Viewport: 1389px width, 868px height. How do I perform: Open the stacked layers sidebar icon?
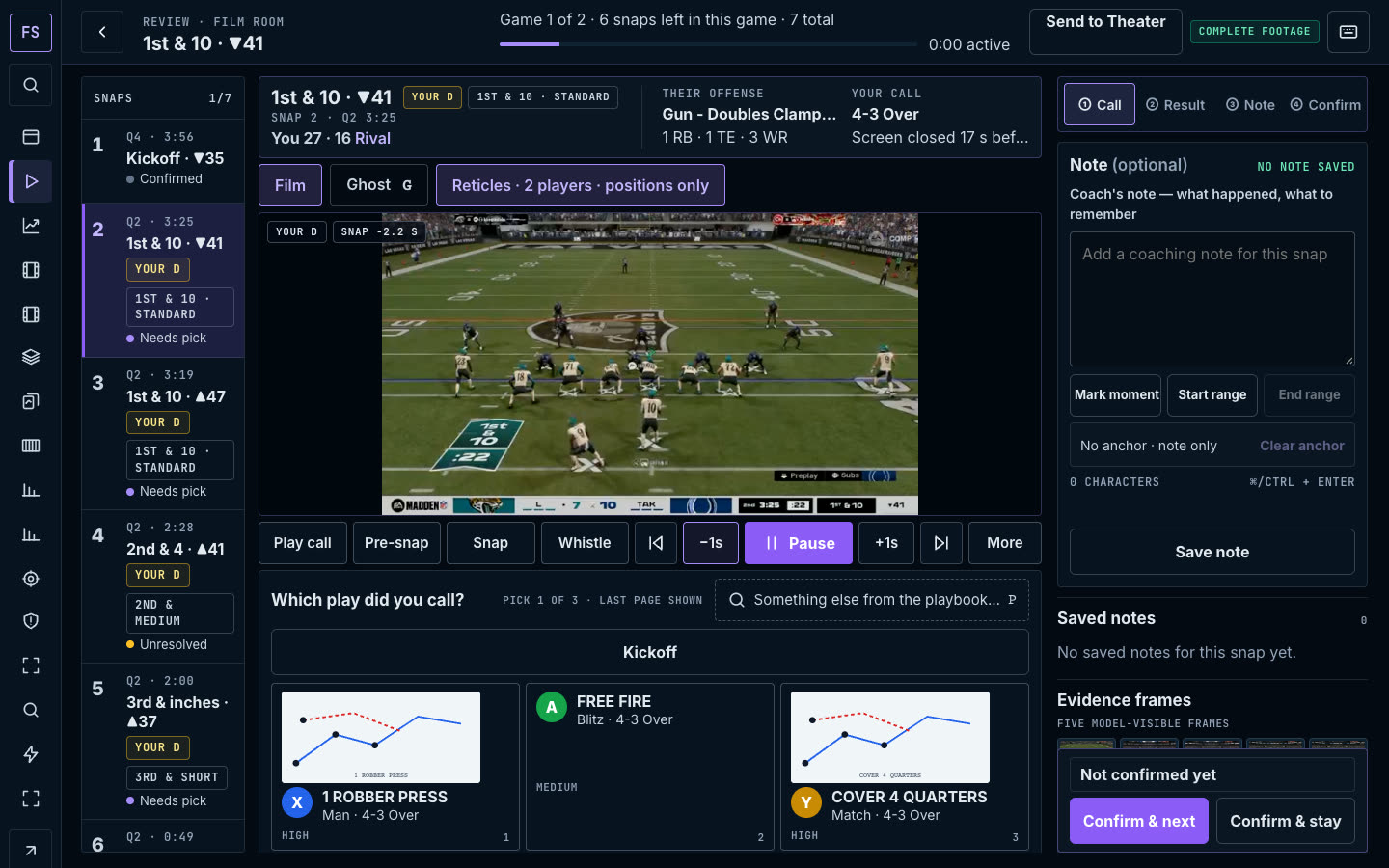pos(31,357)
